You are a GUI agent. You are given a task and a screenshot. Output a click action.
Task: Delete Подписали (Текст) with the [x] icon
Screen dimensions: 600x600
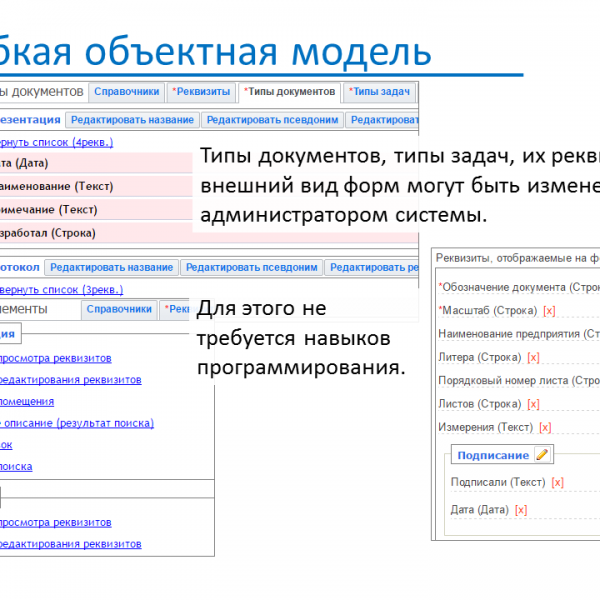click(557, 482)
